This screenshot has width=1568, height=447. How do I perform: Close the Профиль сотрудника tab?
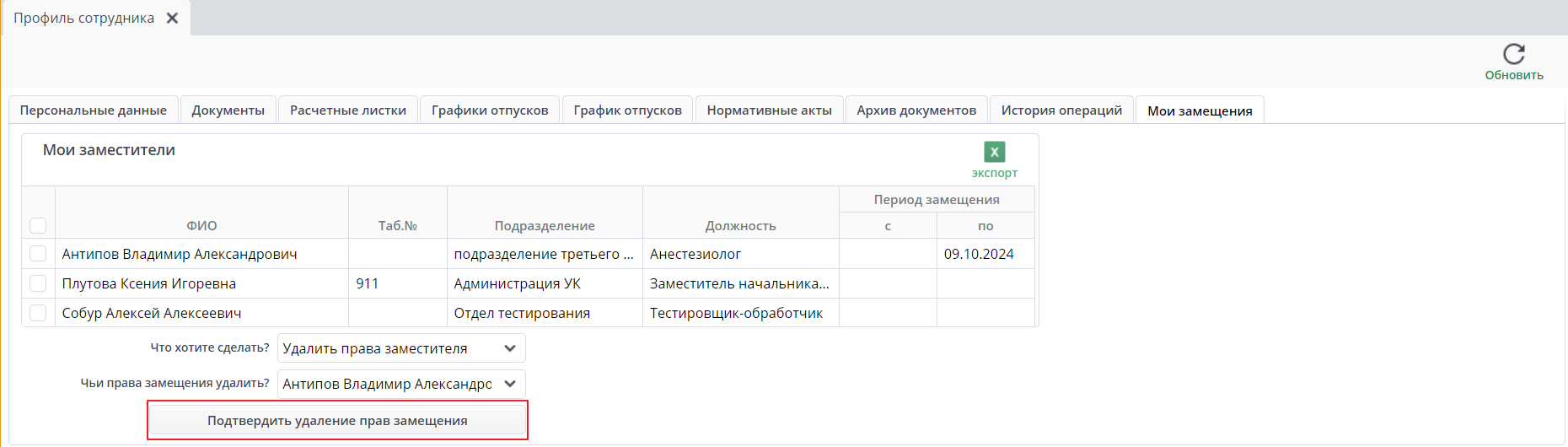click(x=172, y=18)
